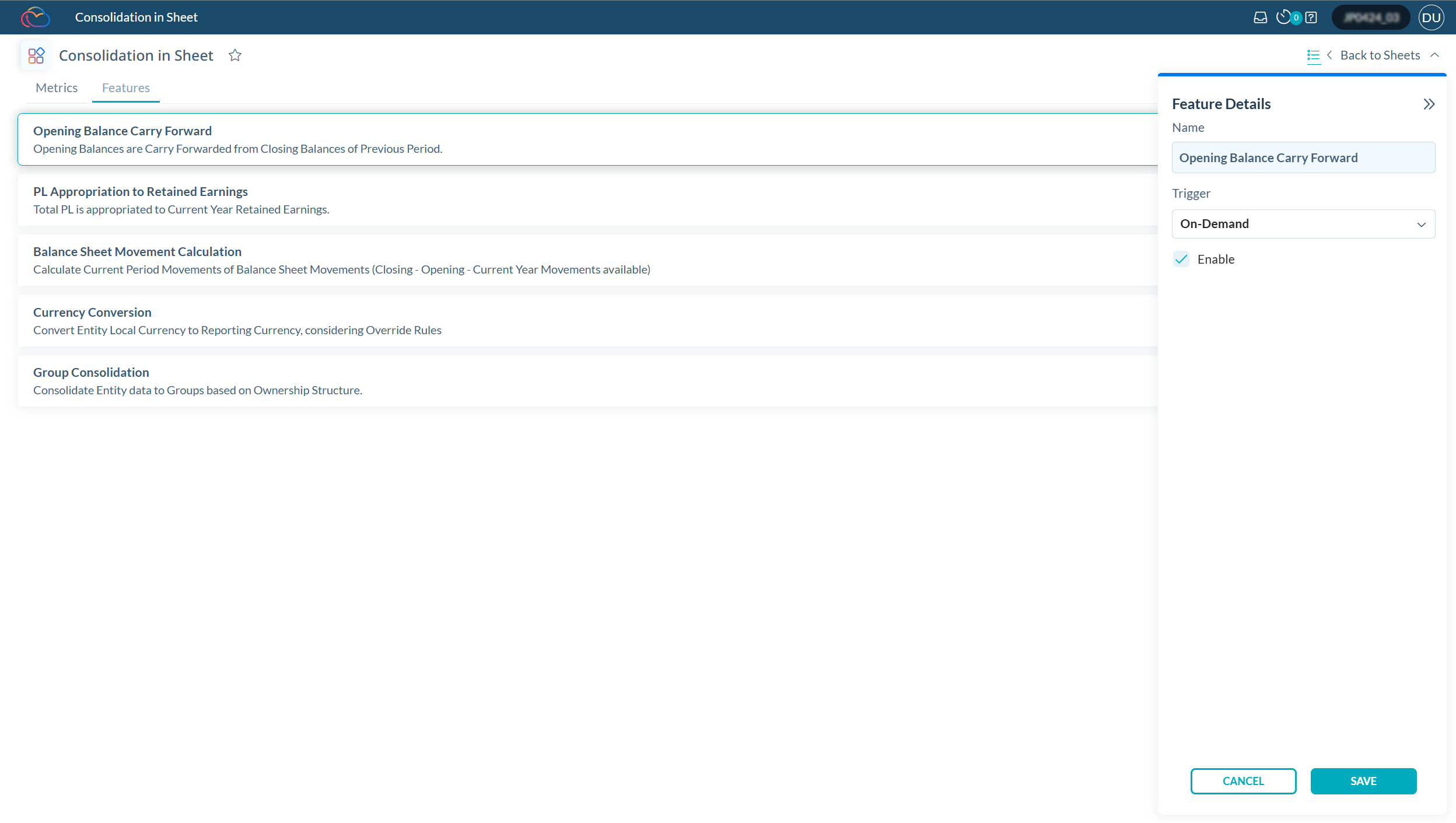1456x823 pixels.
Task: Select the Features tab
Action: pos(126,88)
